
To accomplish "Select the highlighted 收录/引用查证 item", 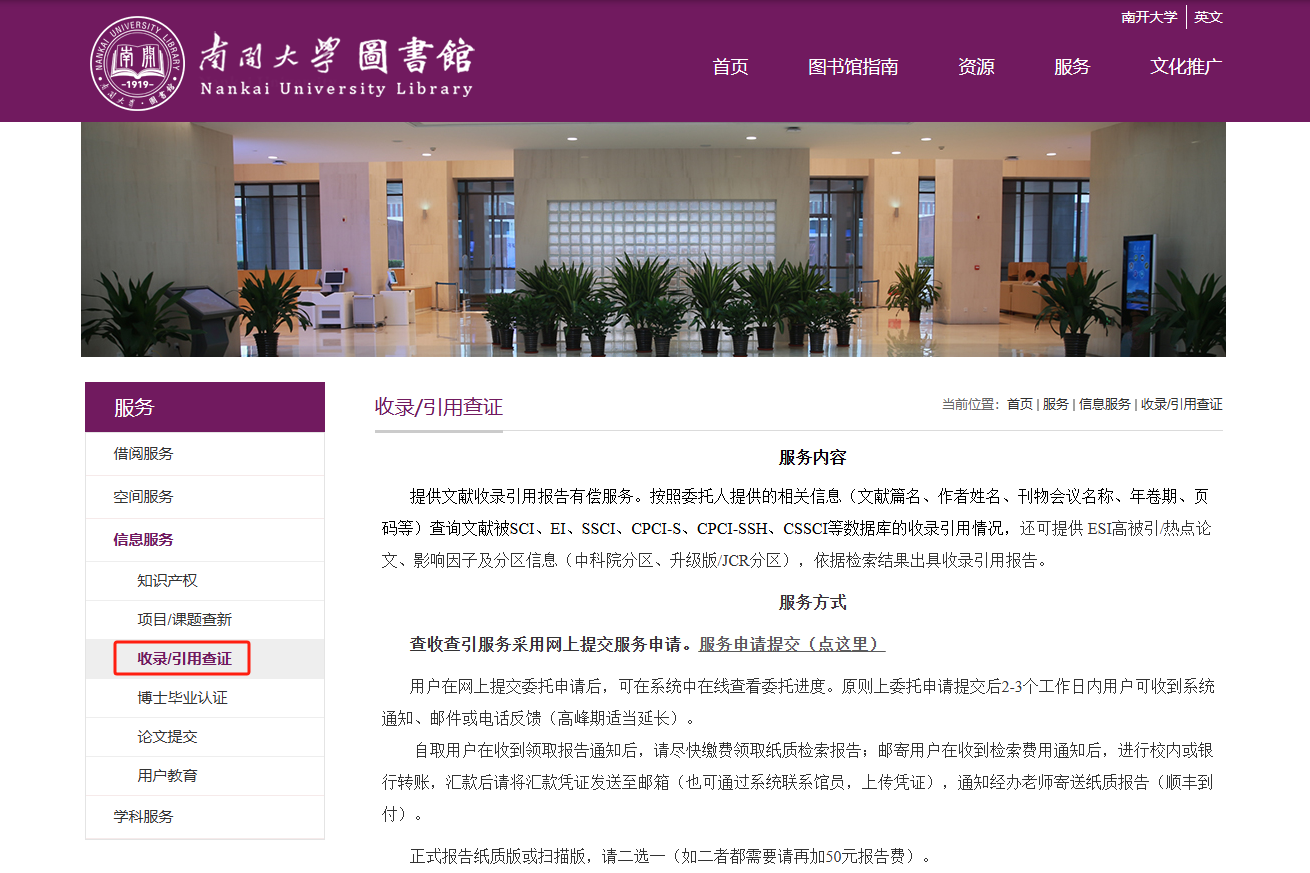I will 182,658.
